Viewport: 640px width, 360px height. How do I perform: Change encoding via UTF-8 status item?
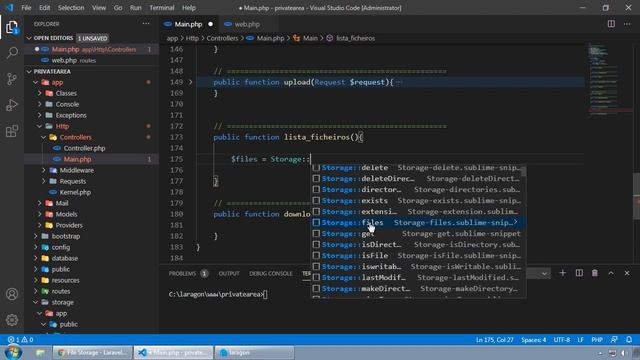[562, 340]
